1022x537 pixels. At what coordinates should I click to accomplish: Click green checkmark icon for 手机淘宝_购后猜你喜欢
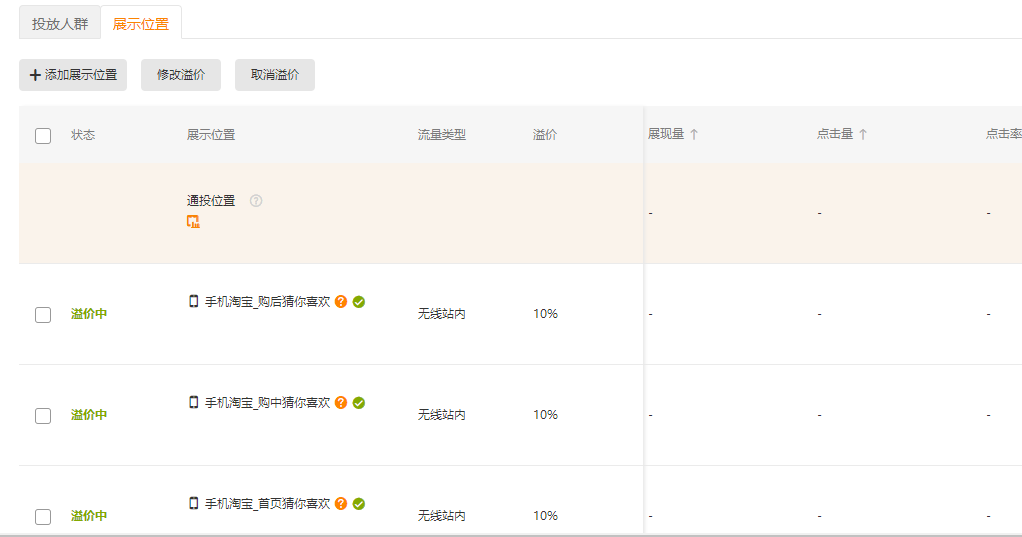pyautogui.click(x=359, y=302)
